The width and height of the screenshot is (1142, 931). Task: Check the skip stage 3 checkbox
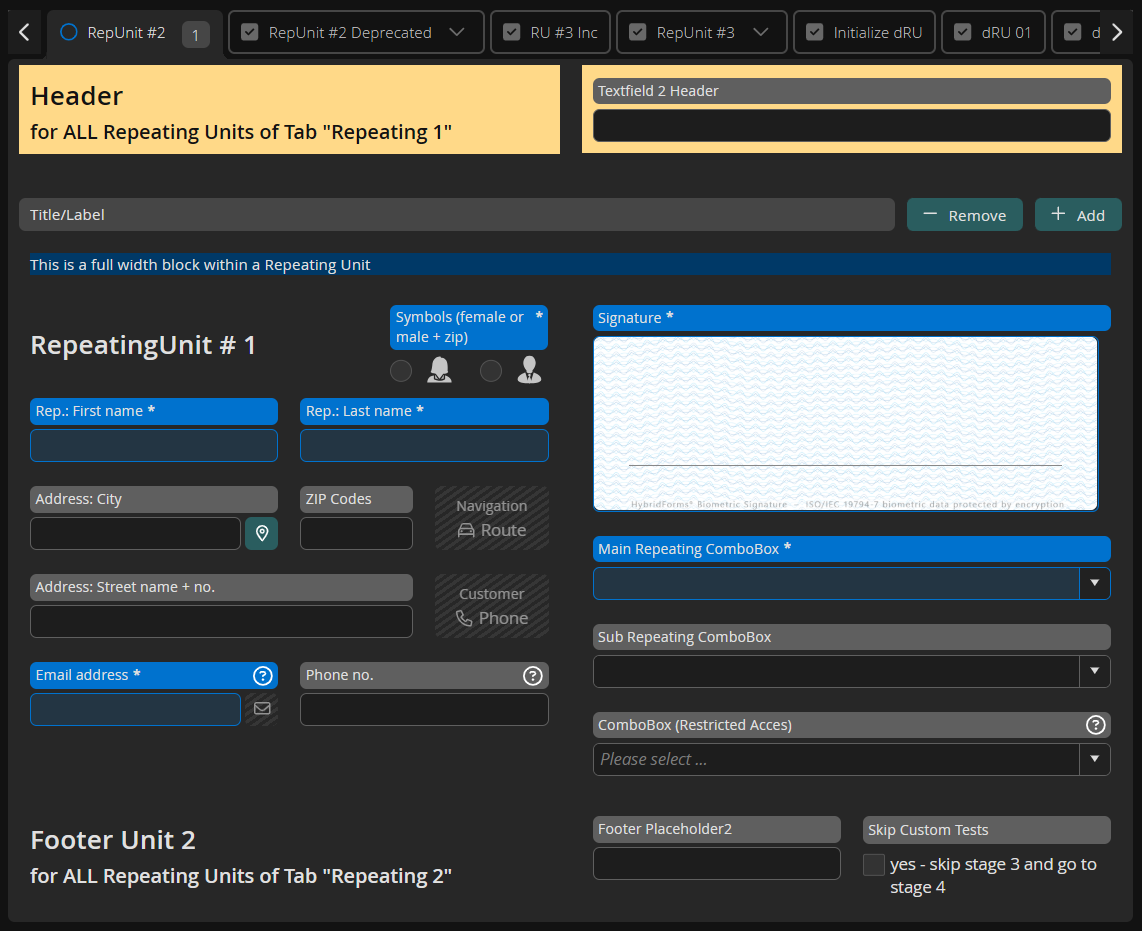tap(874, 865)
